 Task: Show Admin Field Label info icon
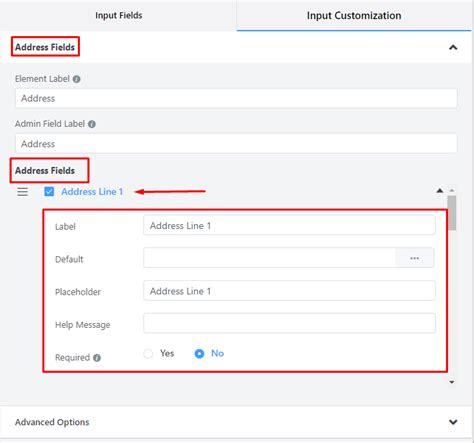92,124
